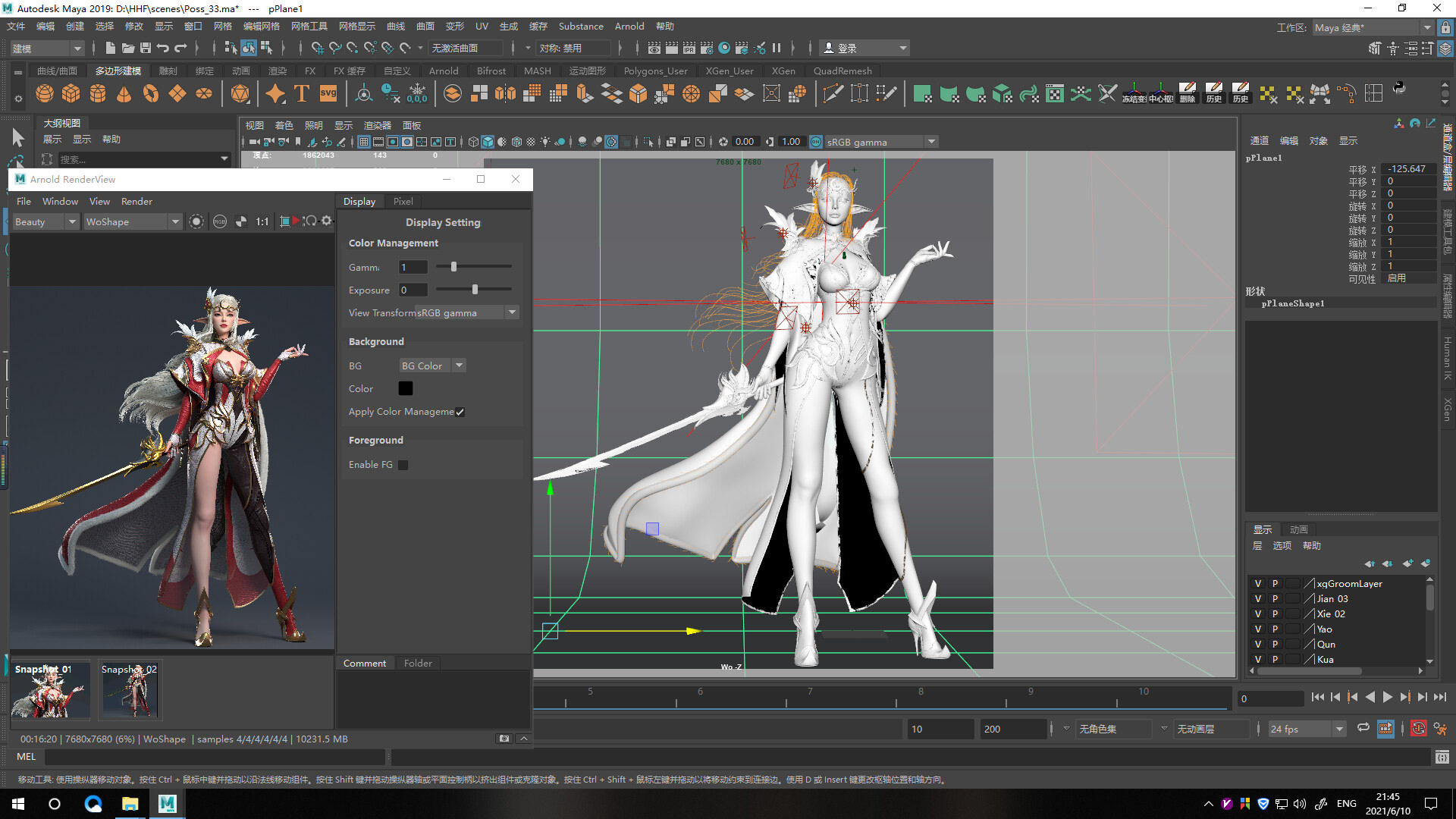Switch to the Pixel tab

coord(403,201)
